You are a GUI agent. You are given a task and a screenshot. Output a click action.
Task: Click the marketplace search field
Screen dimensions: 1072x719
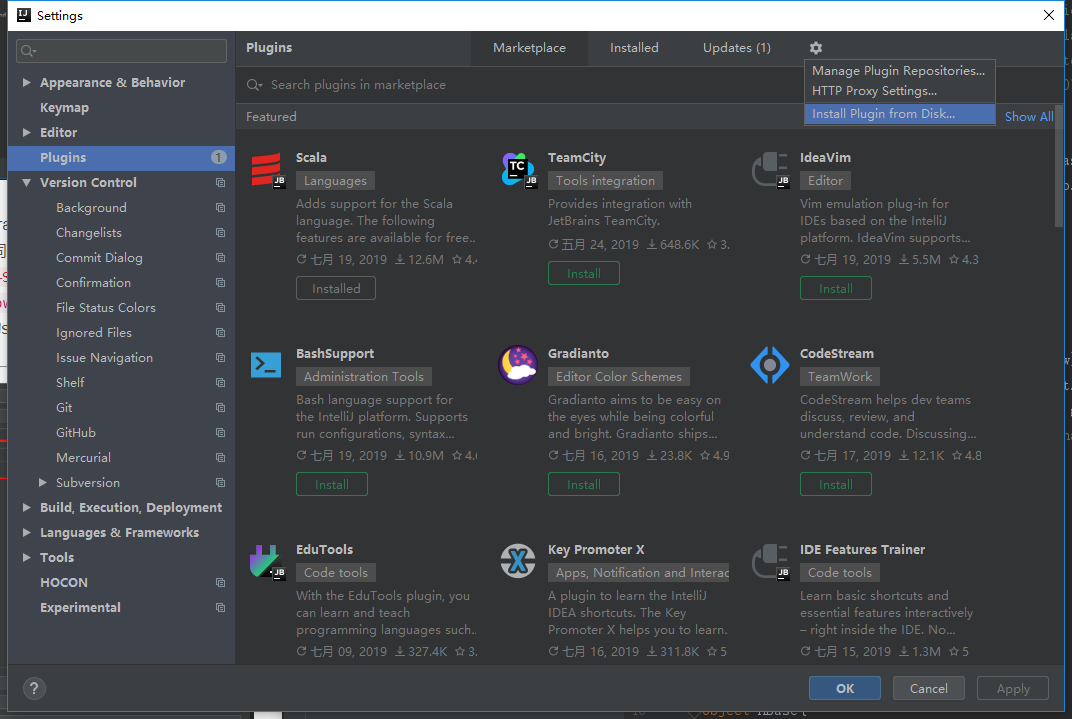tap(500, 84)
